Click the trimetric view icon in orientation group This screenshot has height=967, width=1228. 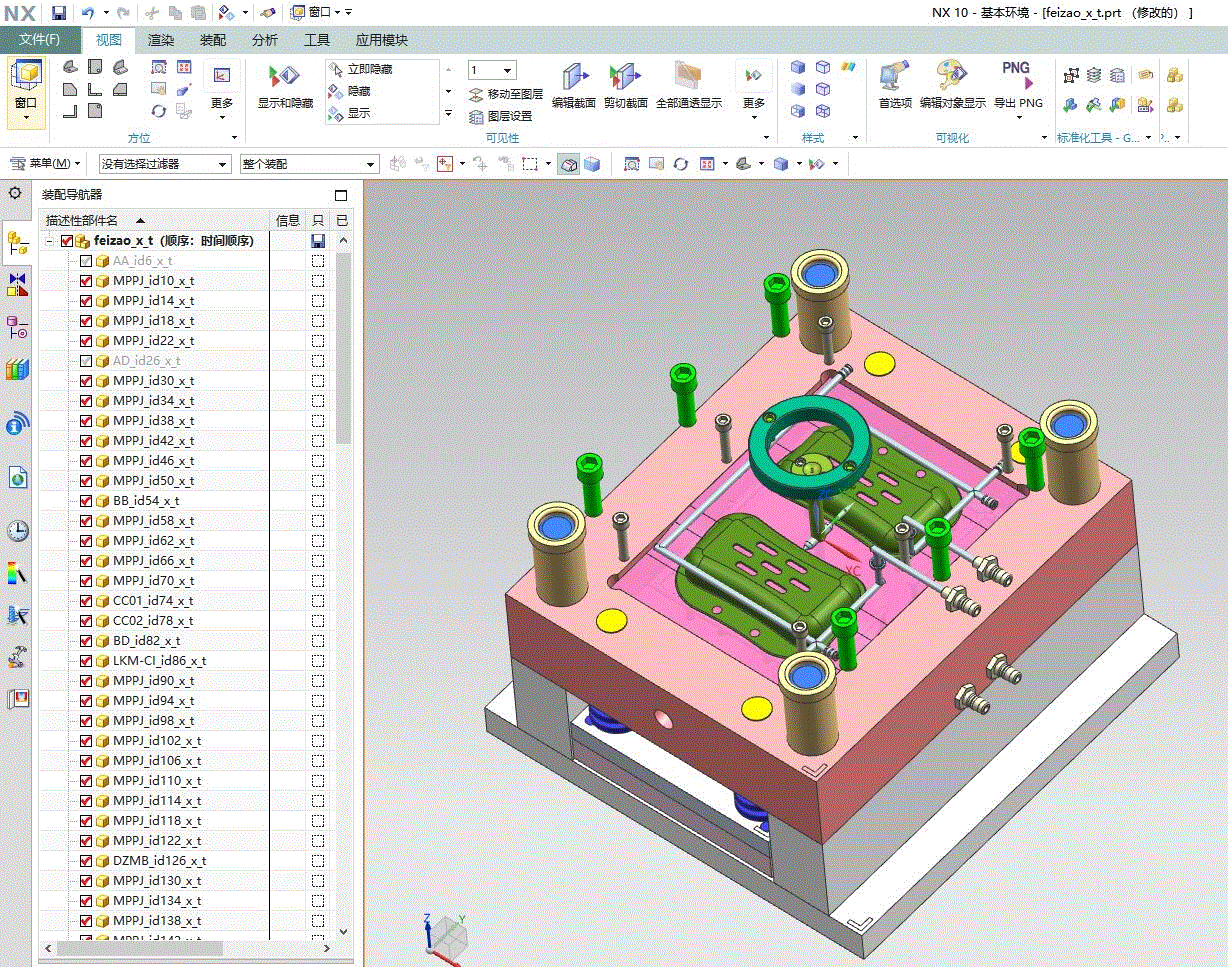coord(70,68)
